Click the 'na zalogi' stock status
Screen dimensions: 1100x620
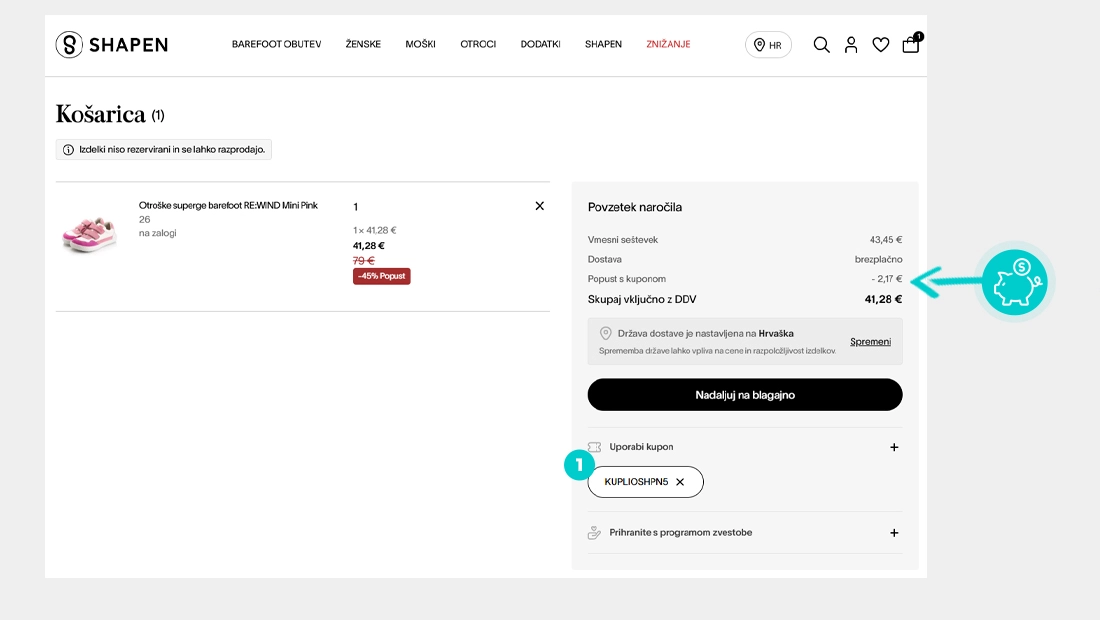tap(158, 233)
